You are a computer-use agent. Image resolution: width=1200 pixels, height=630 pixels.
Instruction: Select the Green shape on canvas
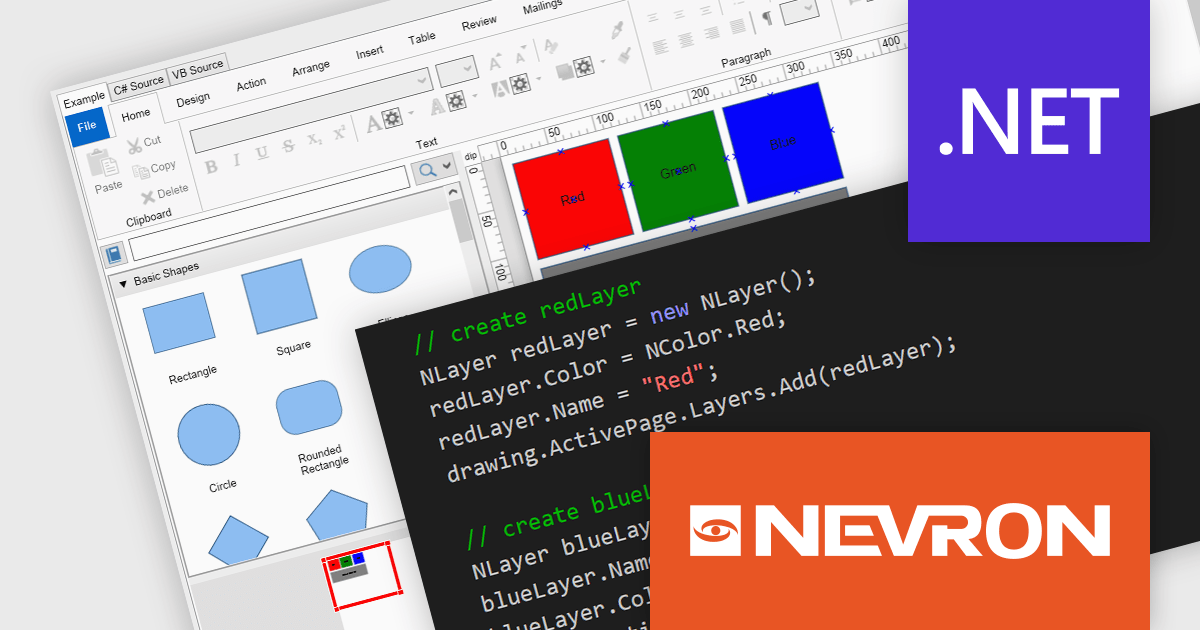[x=678, y=171]
